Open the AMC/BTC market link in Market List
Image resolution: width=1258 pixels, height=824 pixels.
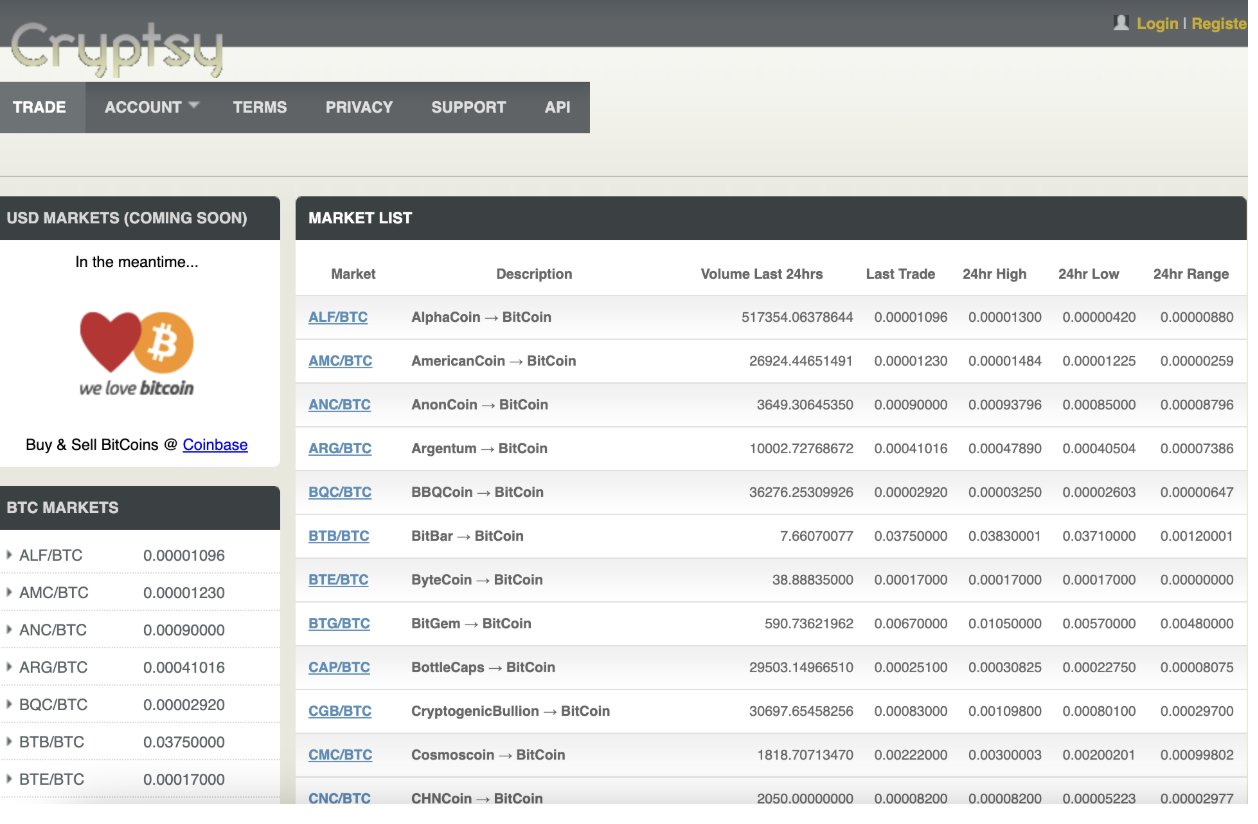click(x=340, y=361)
